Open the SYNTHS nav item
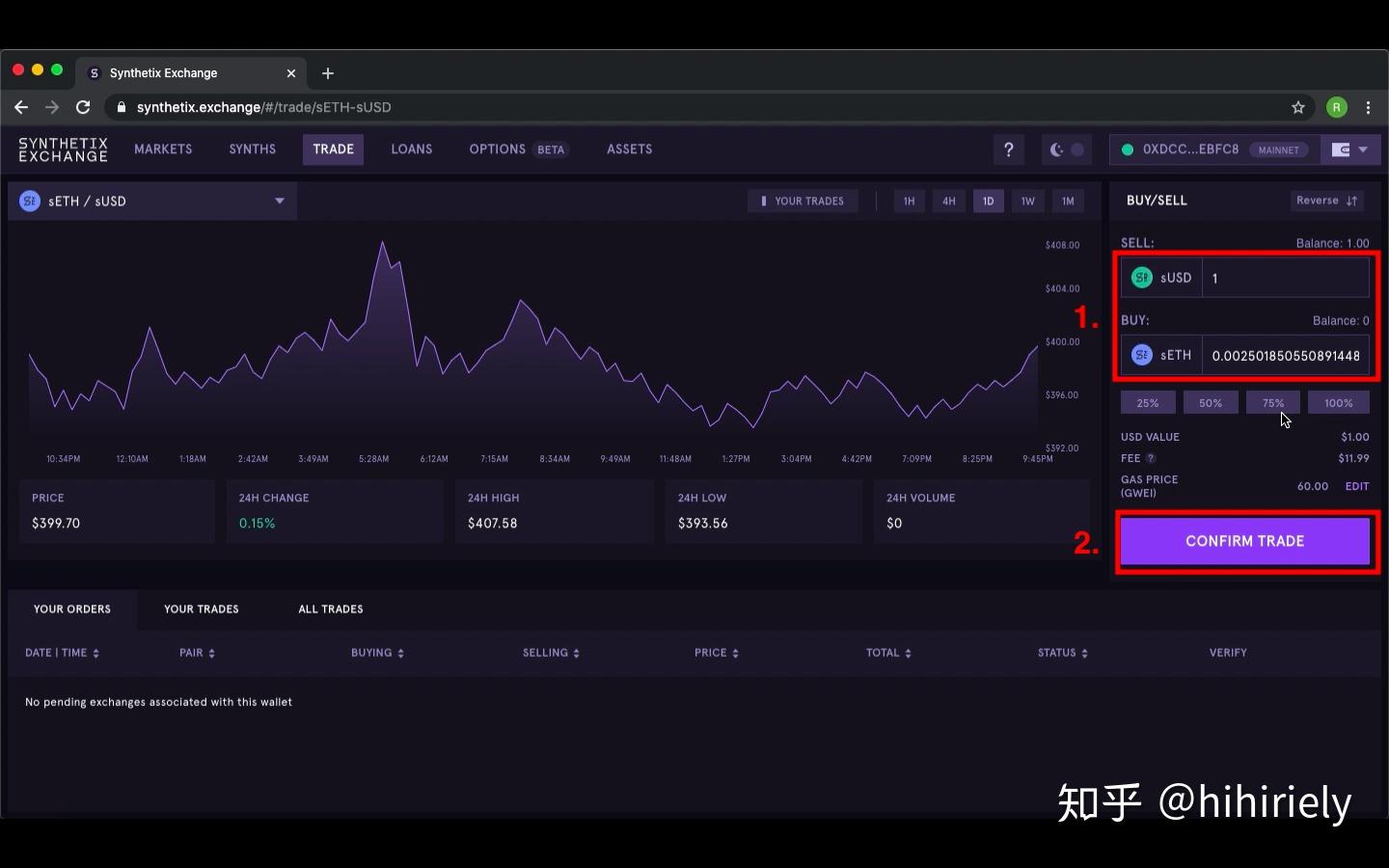 (x=253, y=149)
